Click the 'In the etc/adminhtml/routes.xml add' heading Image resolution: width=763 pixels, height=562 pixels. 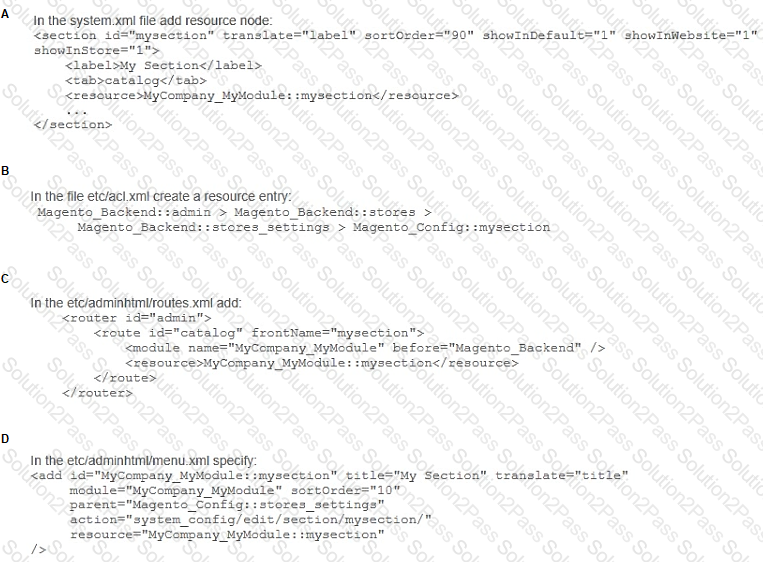coord(136,303)
